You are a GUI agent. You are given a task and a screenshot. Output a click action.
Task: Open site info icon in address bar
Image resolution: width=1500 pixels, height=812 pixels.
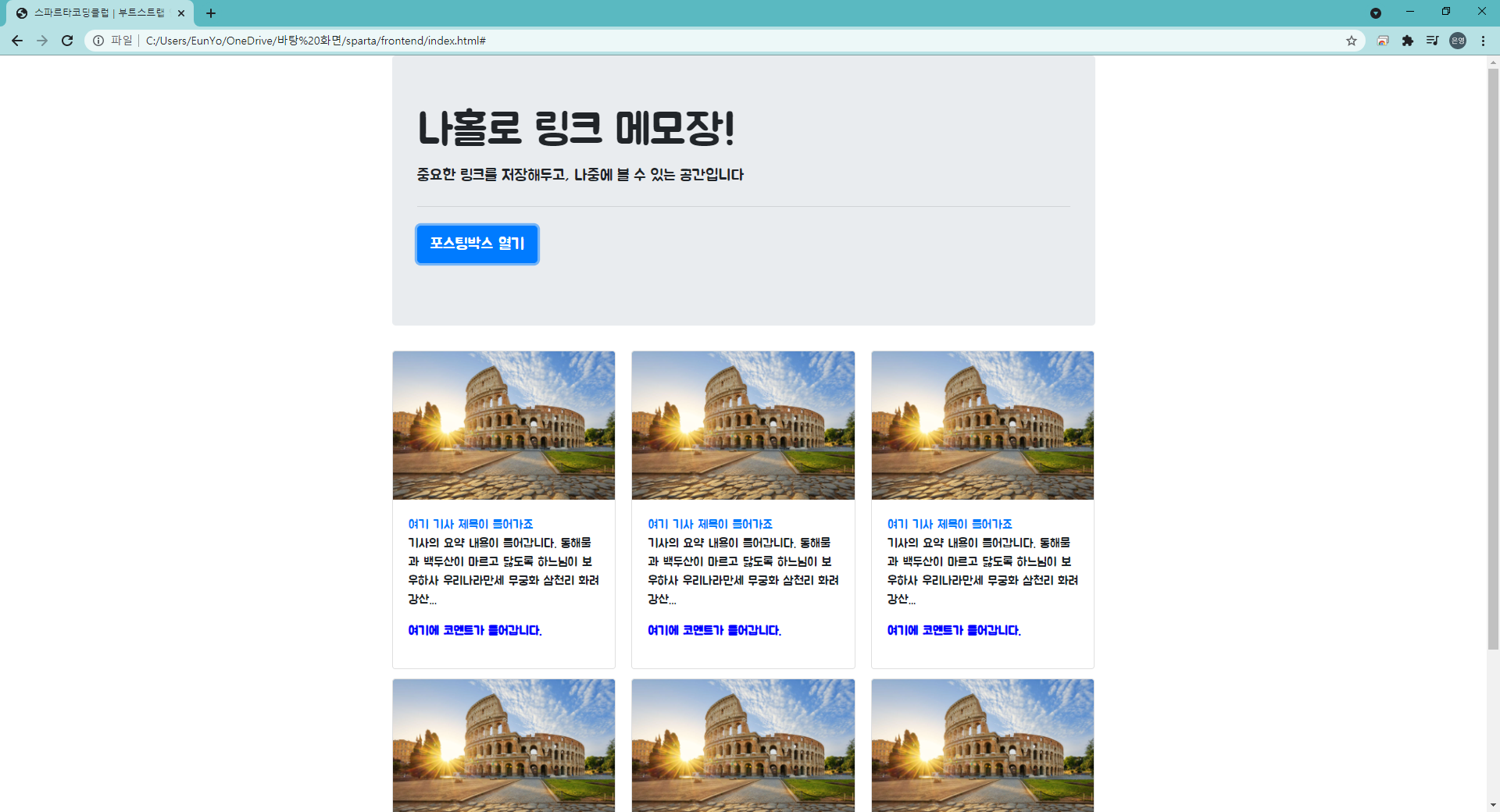click(x=98, y=41)
